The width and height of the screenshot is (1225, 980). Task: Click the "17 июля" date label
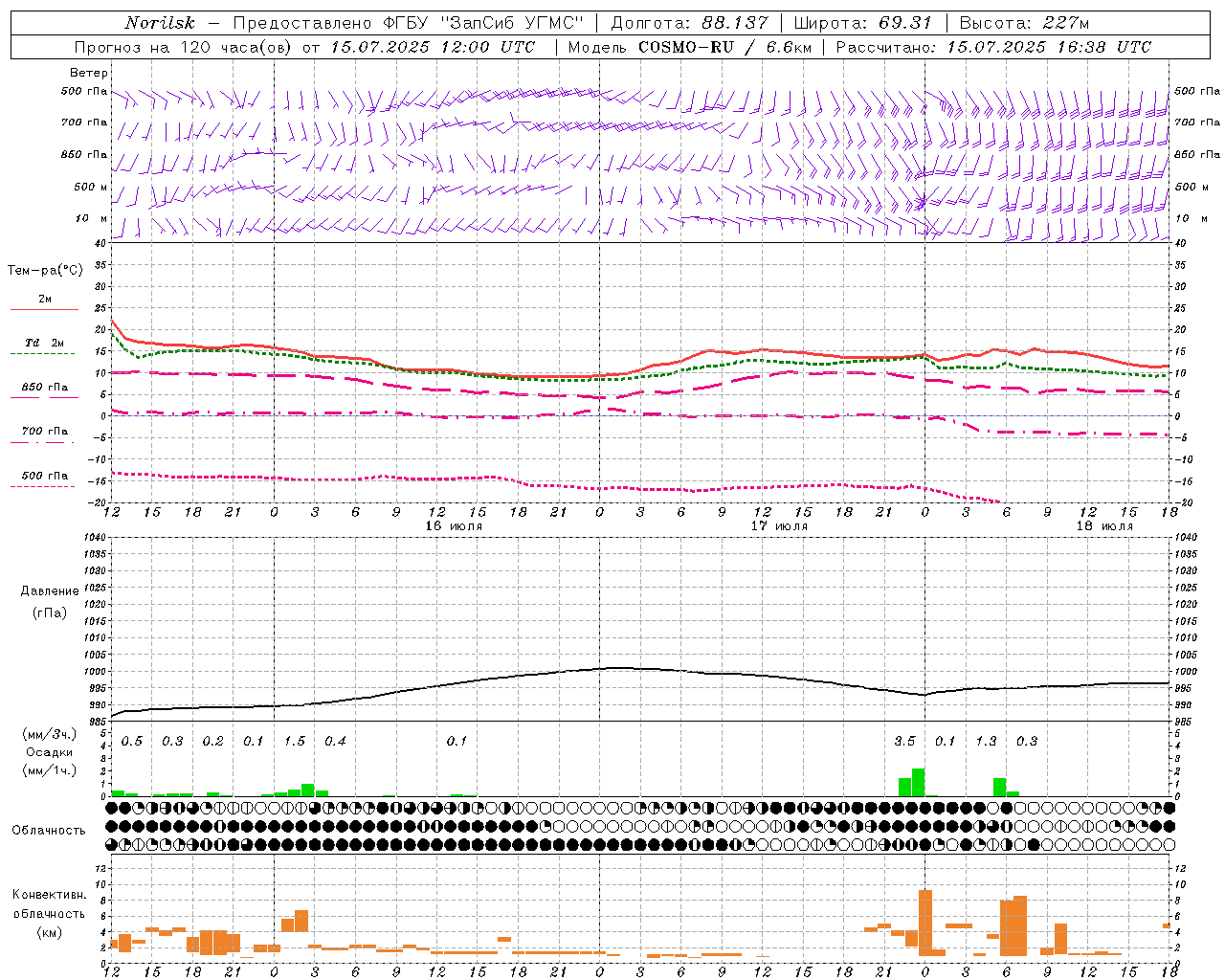pyautogui.click(x=779, y=526)
